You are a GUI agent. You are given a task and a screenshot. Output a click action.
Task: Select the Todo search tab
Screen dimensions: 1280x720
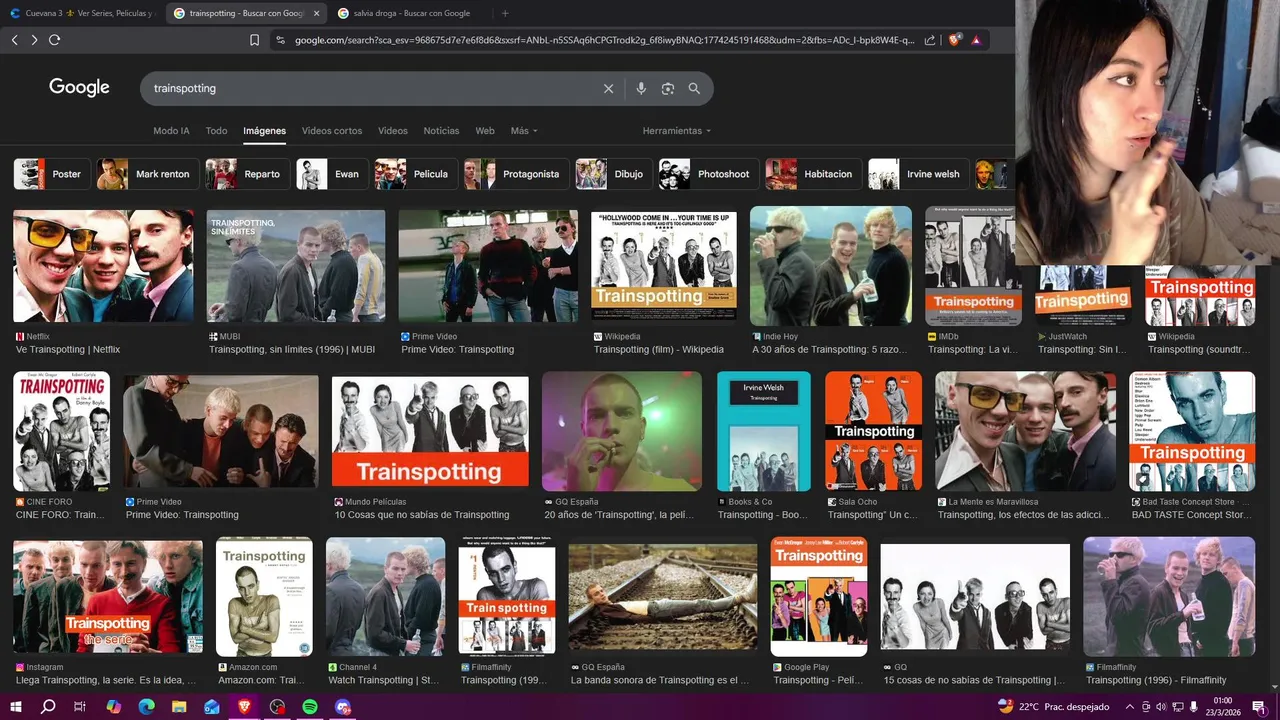pos(216,131)
